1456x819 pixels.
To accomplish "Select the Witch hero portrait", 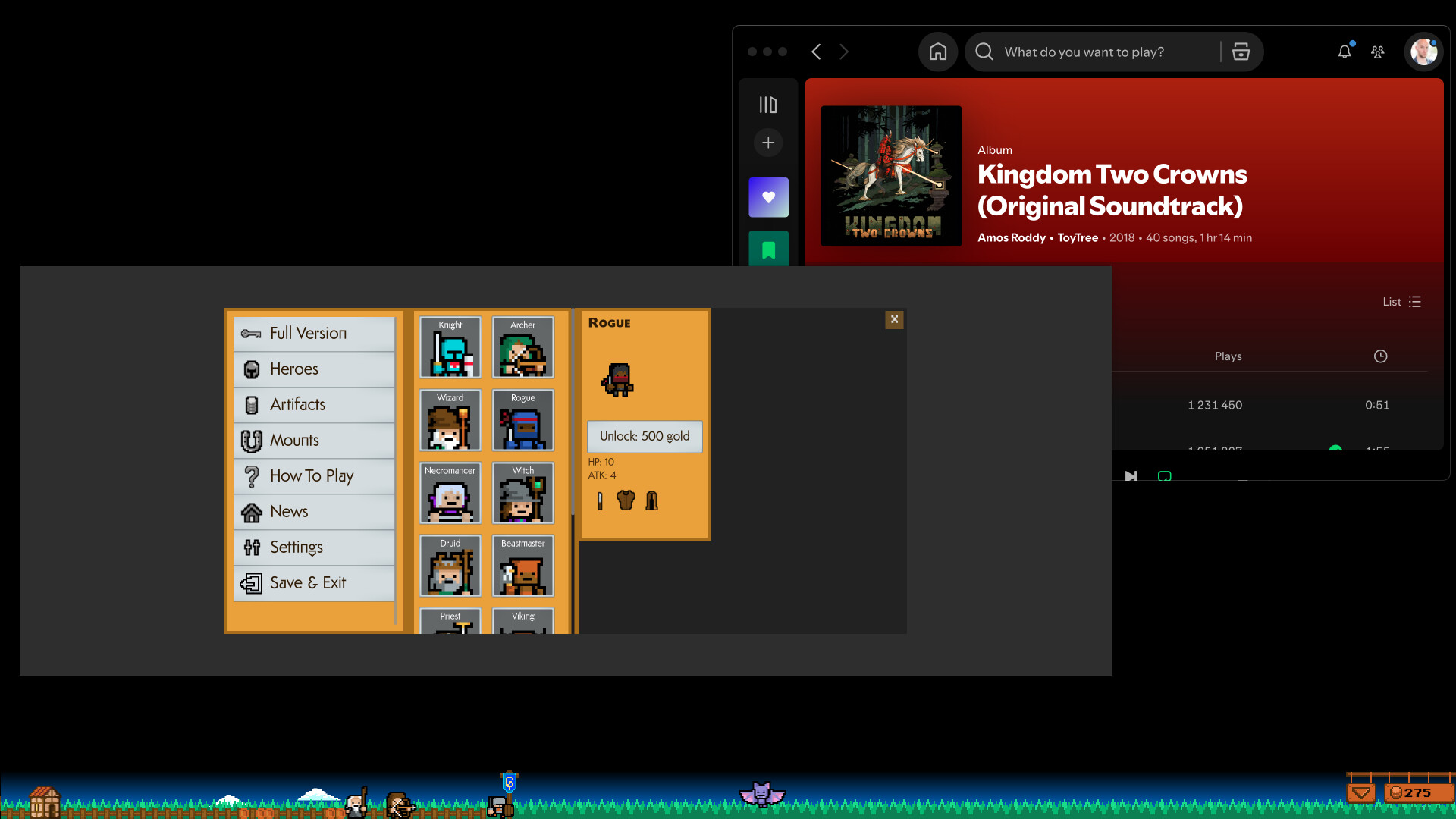I will (522, 493).
